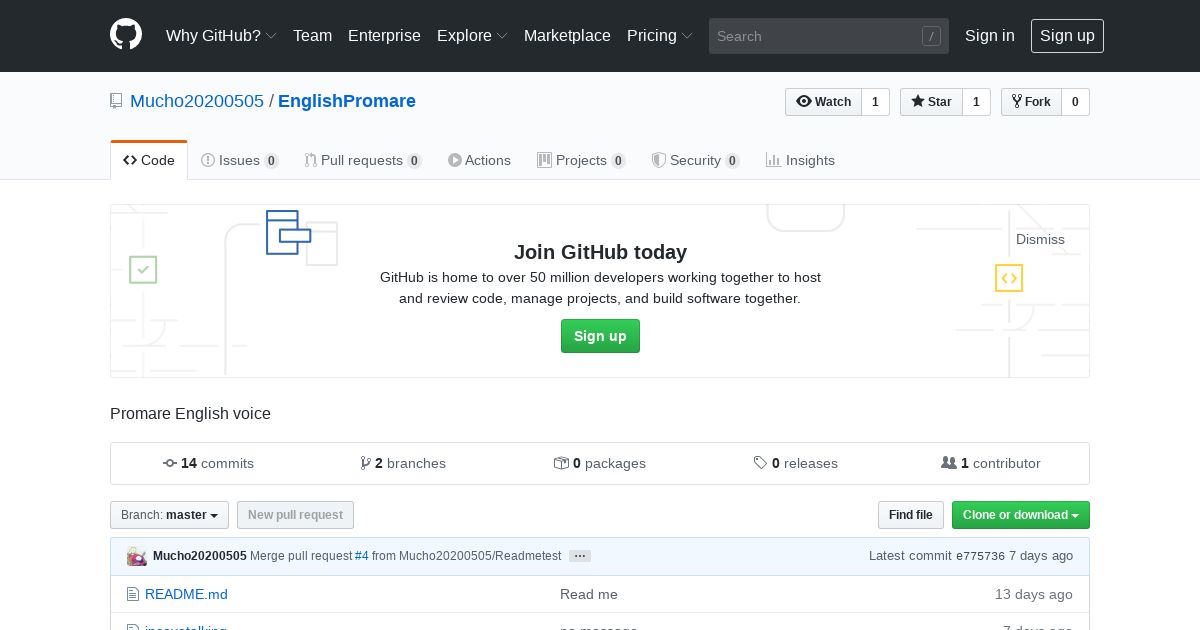Click the Sign in link
Viewport: 1200px width, 630px height.
[x=990, y=35]
